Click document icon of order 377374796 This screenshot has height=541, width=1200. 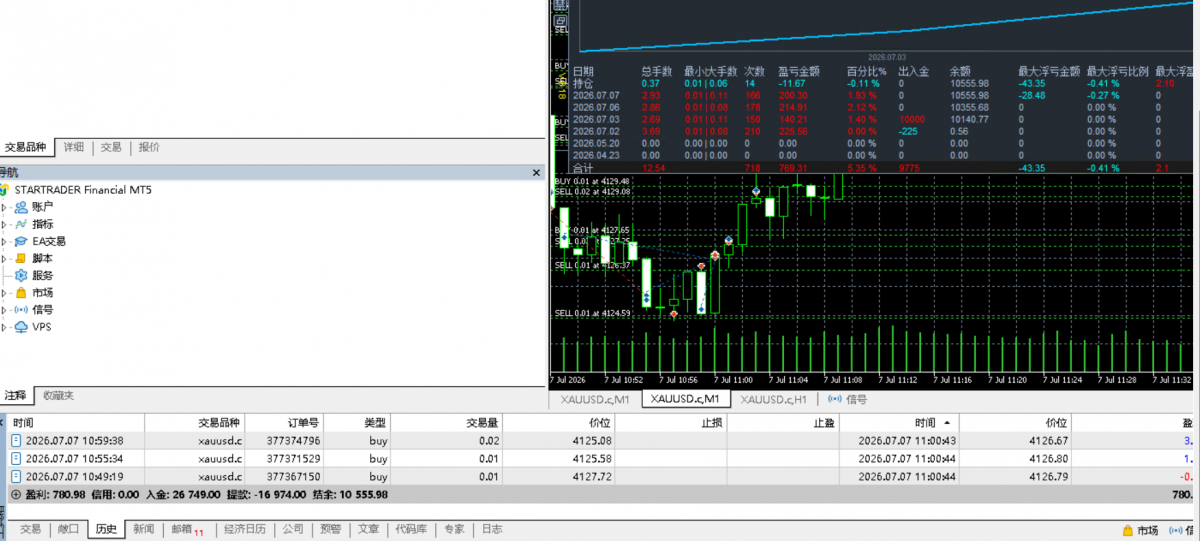16,441
